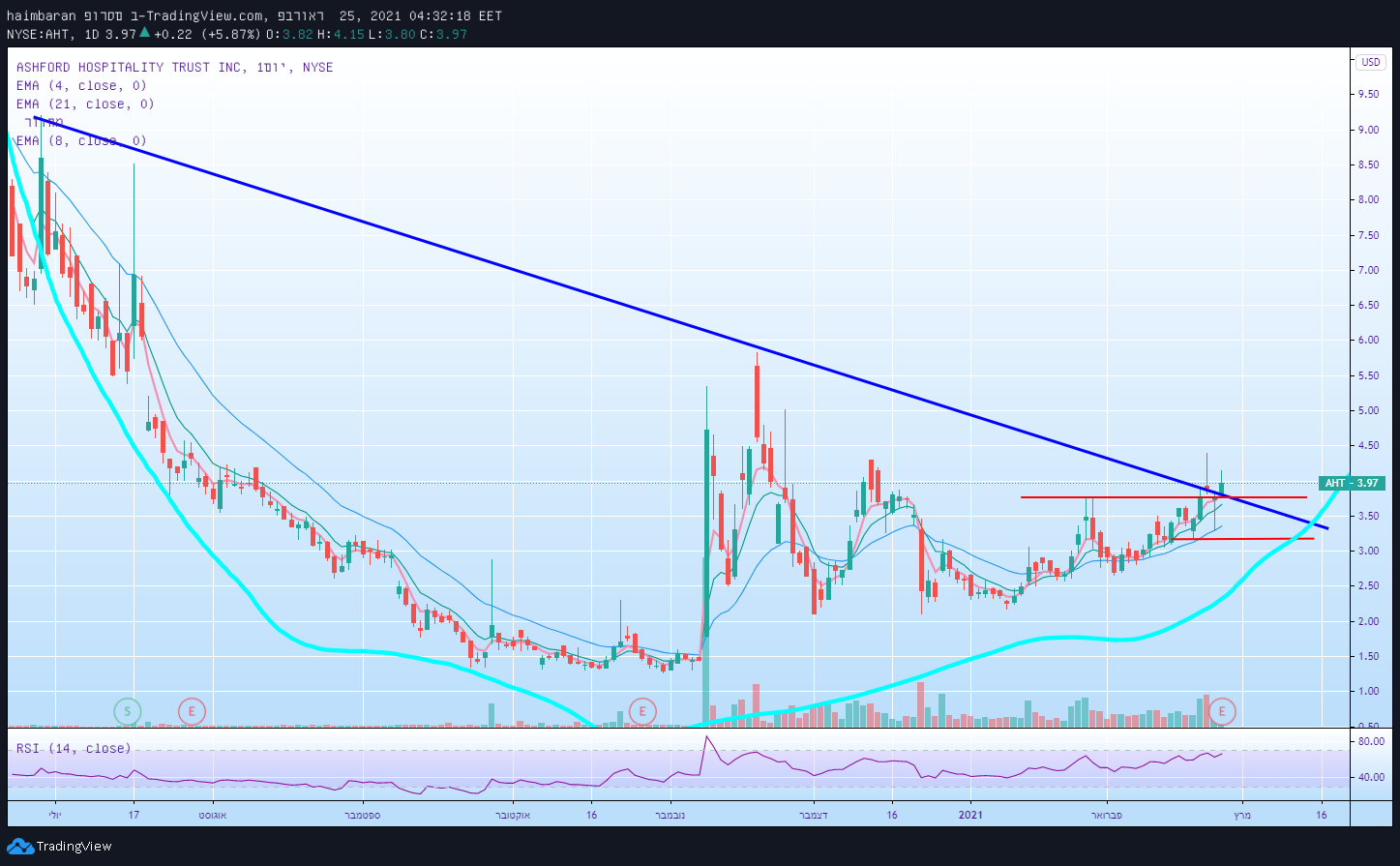The height and width of the screenshot is (866, 1400).
Task: Click the 1.00 price axis label
Action: pos(1367,692)
